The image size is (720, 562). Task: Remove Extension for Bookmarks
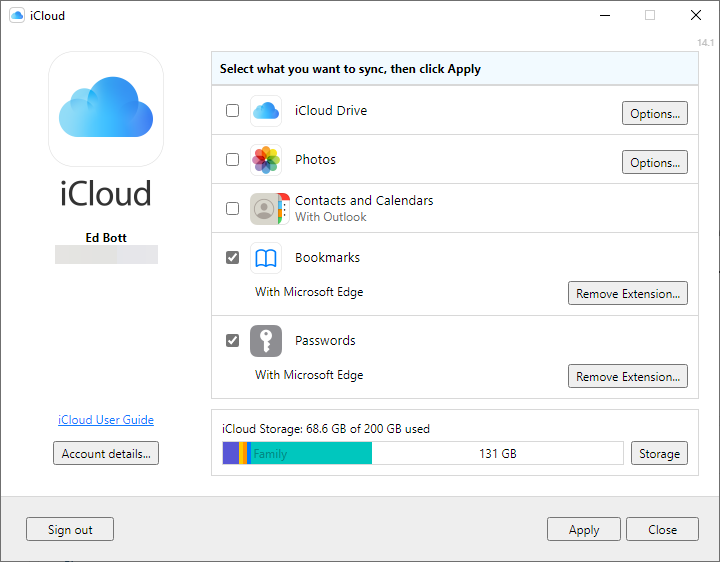(x=628, y=293)
